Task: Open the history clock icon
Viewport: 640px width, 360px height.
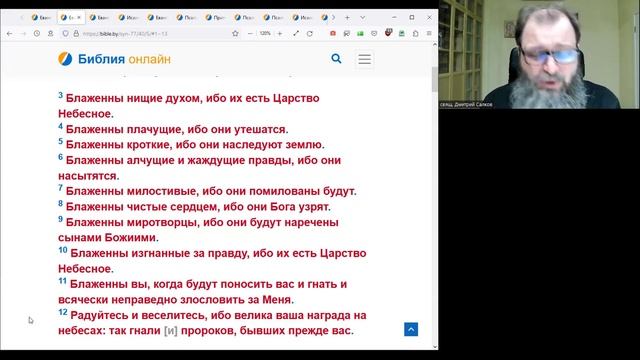Action: [x=37, y=33]
